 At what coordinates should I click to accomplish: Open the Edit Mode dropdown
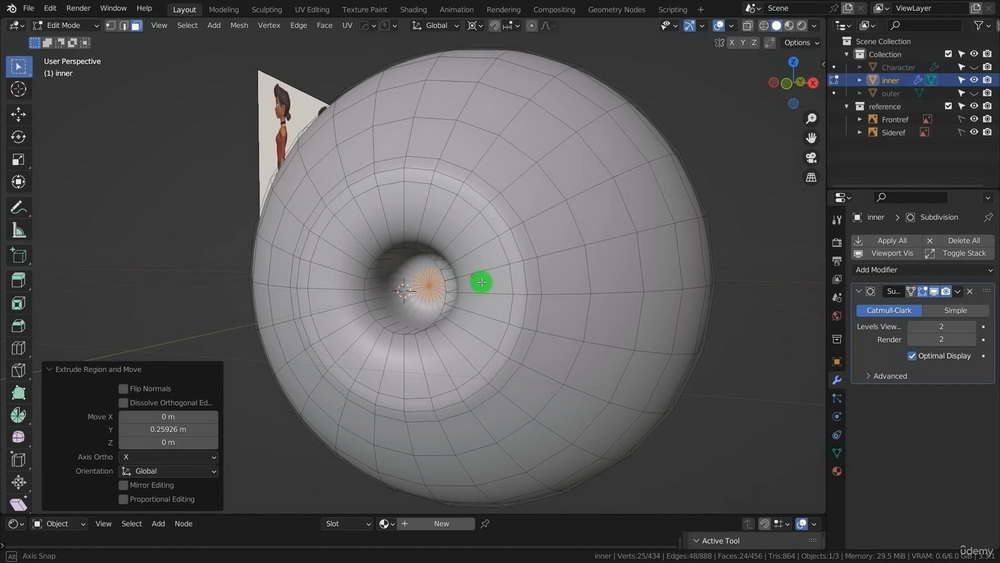pos(66,26)
